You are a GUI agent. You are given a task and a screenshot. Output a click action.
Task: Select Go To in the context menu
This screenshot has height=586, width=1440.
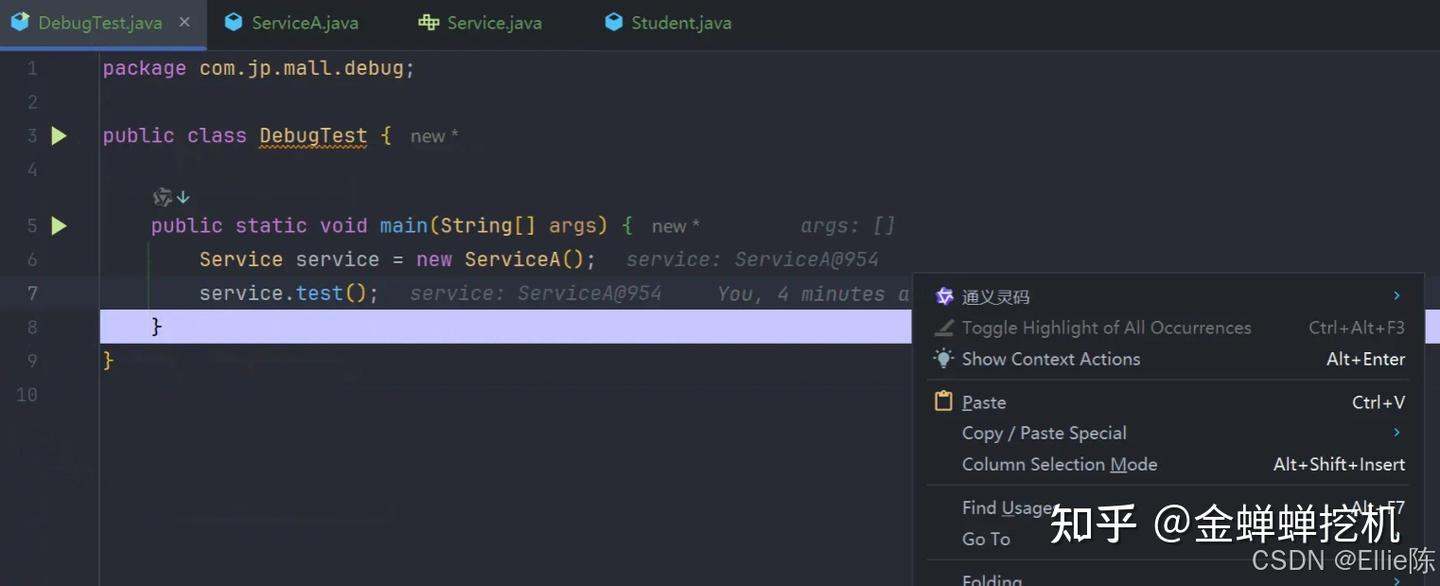click(x=985, y=539)
